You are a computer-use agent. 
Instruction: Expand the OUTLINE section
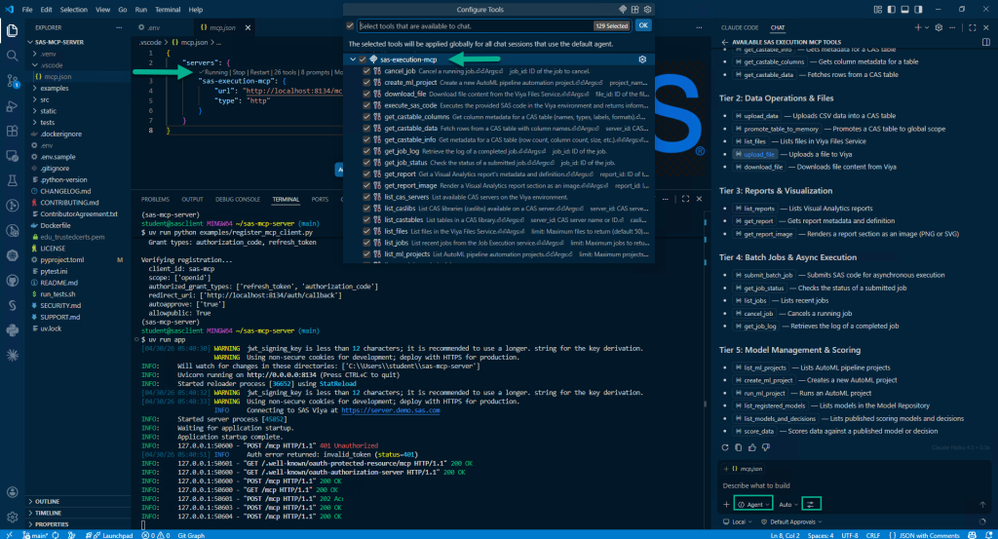pyautogui.click(x=47, y=501)
